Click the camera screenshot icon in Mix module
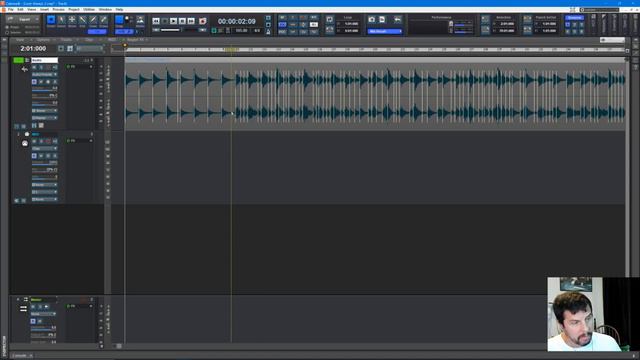Screen dimensions: 640x360 tap(371, 19)
